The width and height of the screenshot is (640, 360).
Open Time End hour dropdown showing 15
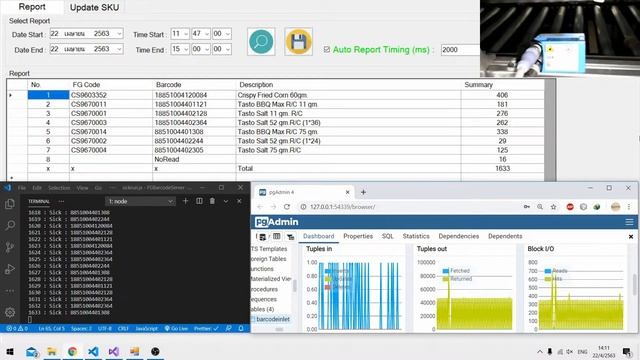(186, 49)
